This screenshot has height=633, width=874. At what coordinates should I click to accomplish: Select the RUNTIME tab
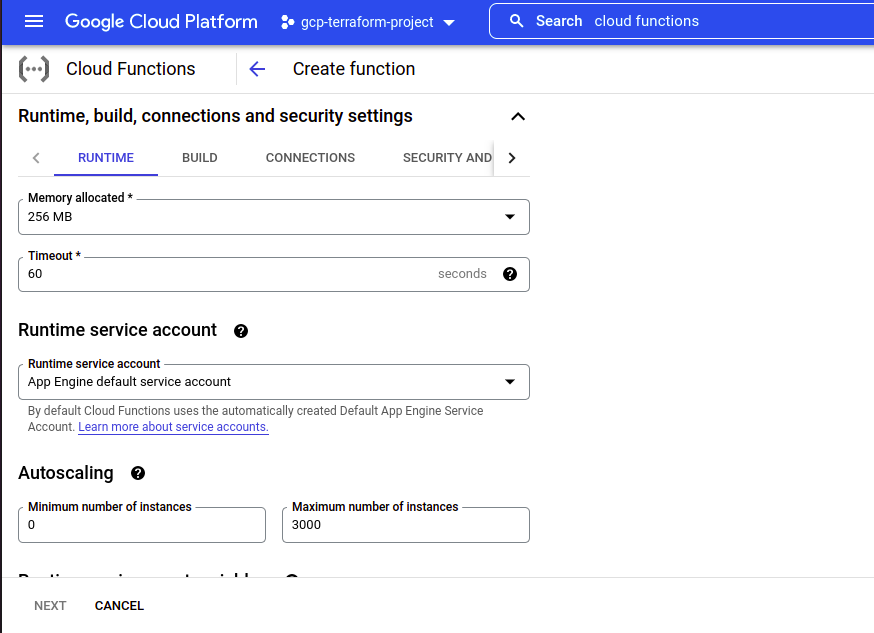[106, 158]
